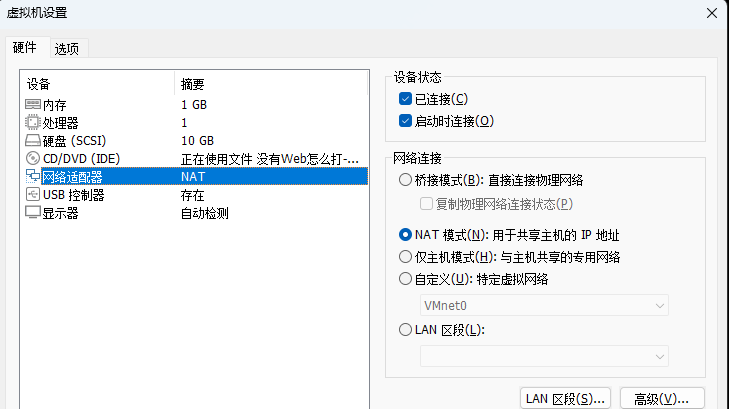Uncheck the 已连接(C) connected checkbox
The width and height of the screenshot is (729, 409).
[x=405, y=99]
